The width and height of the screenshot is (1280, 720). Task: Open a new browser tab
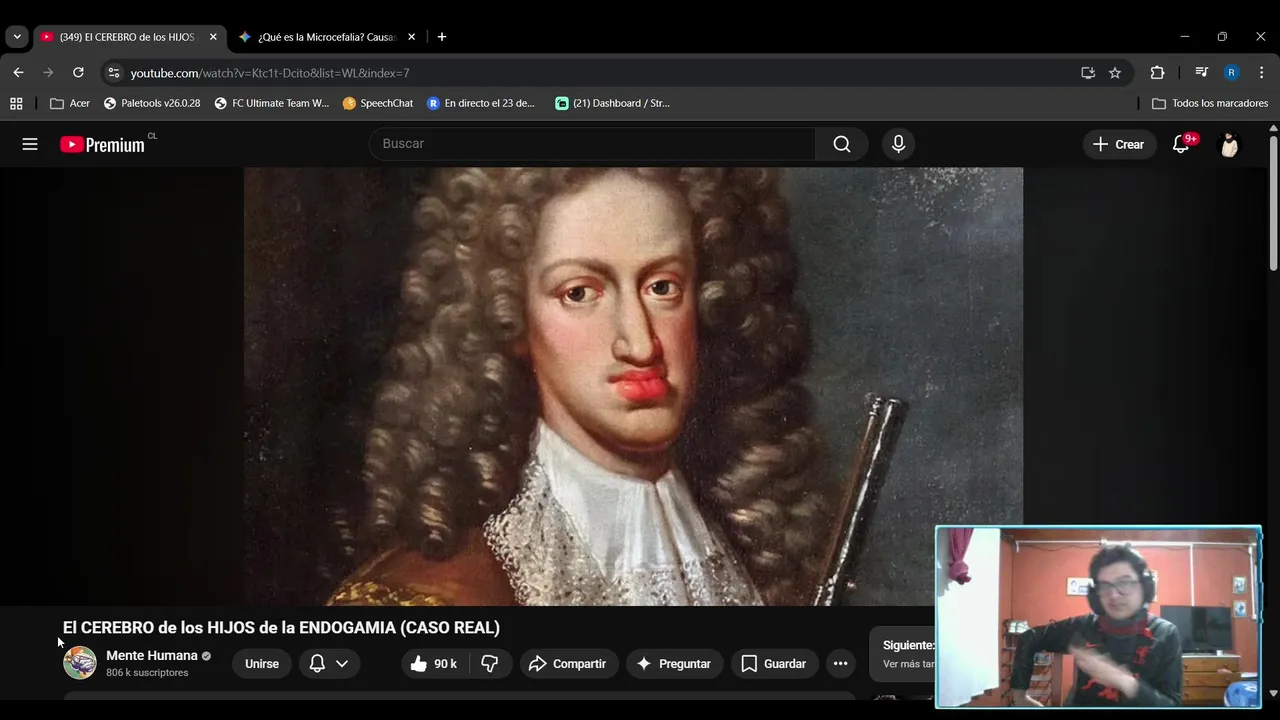[442, 37]
